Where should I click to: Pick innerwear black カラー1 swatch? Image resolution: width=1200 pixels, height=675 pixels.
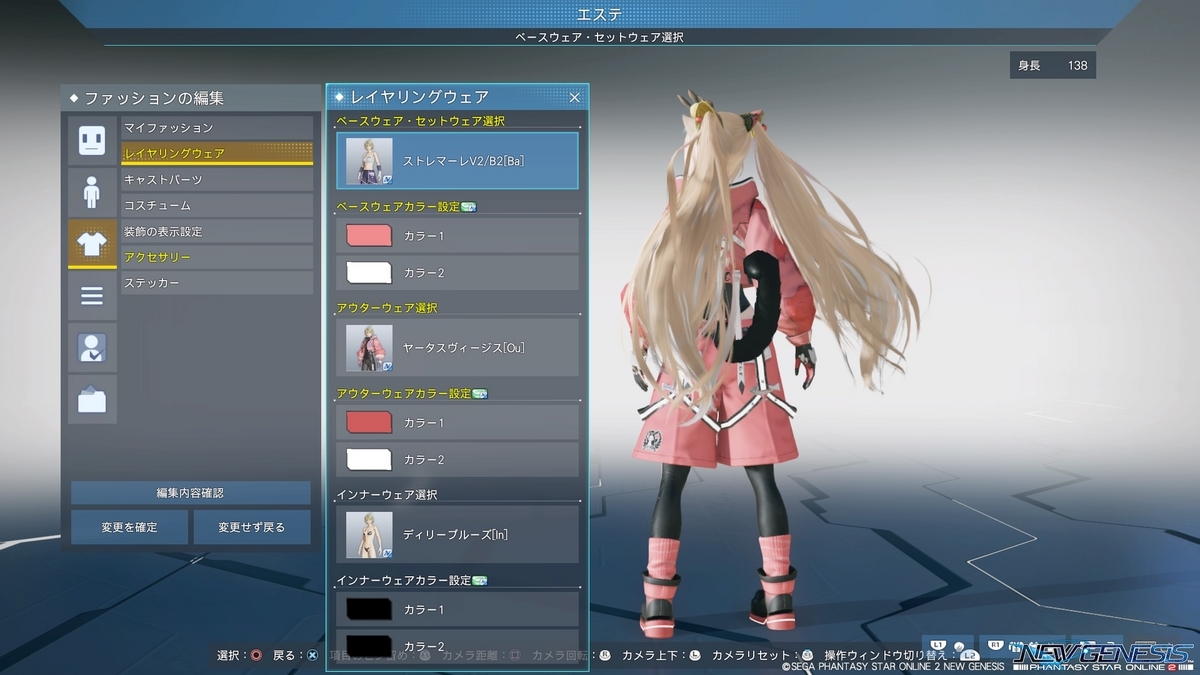tap(368, 610)
